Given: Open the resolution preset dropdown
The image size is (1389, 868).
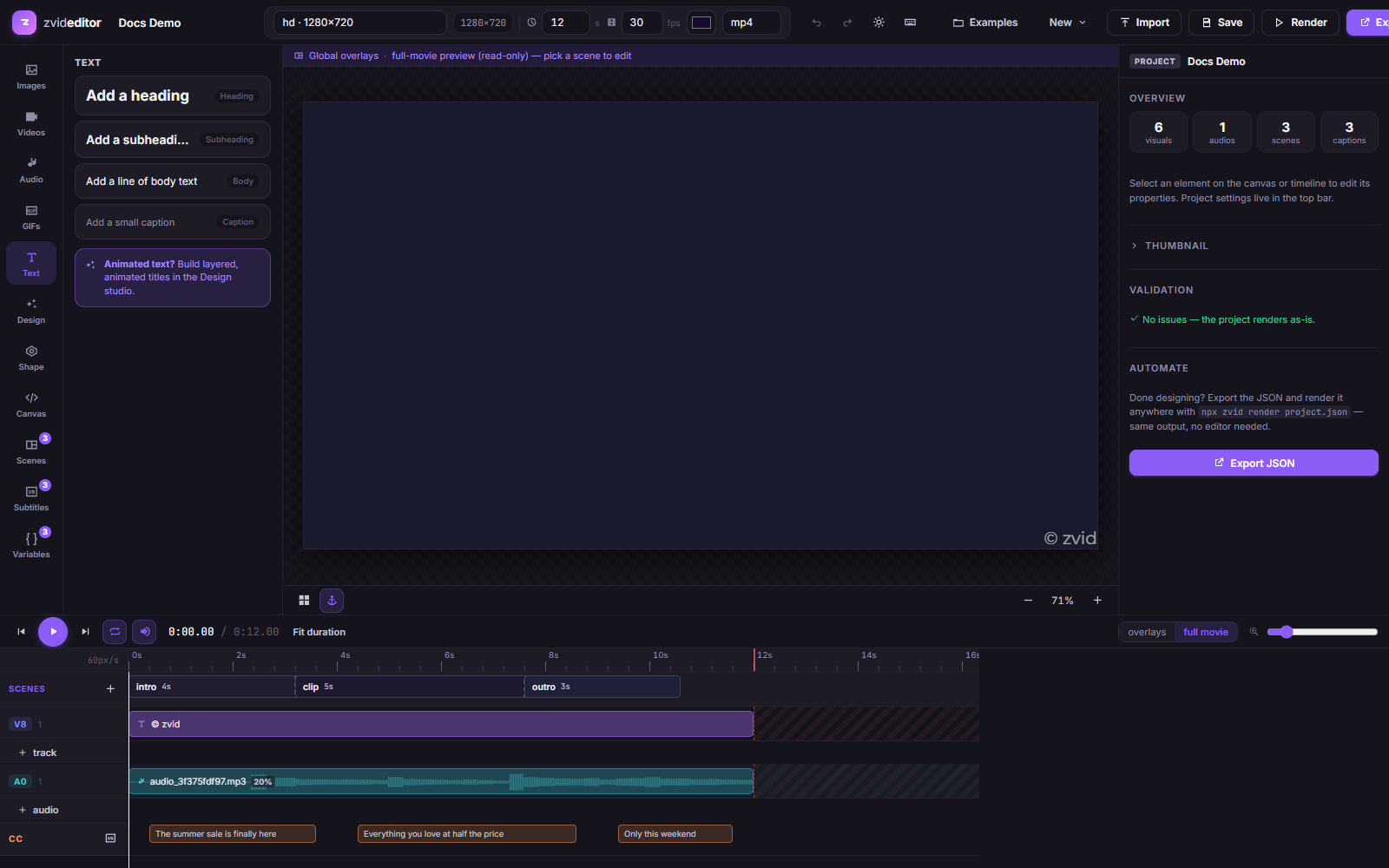Looking at the screenshot, I should click(360, 23).
